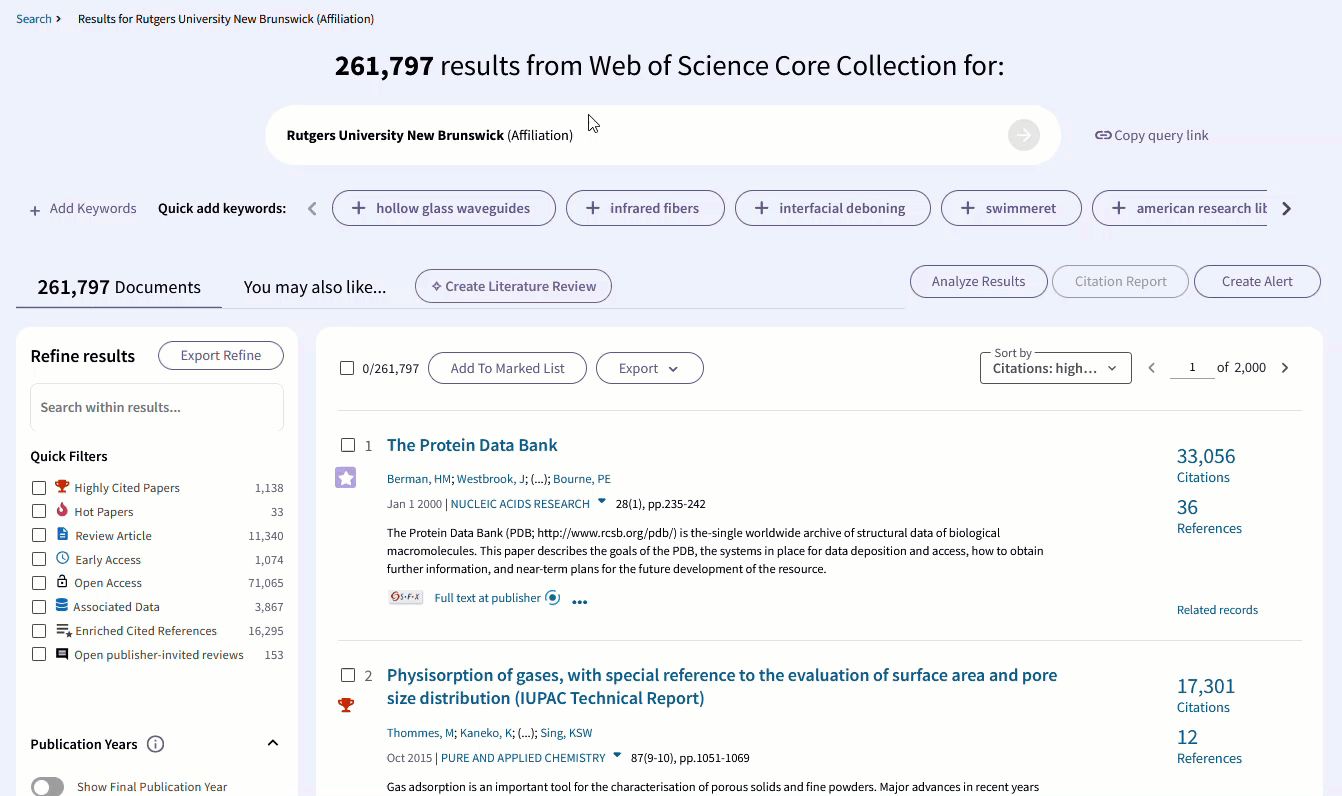Click Search within results field
The width and height of the screenshot is (1342, 796).
click(x=157, y=407)
